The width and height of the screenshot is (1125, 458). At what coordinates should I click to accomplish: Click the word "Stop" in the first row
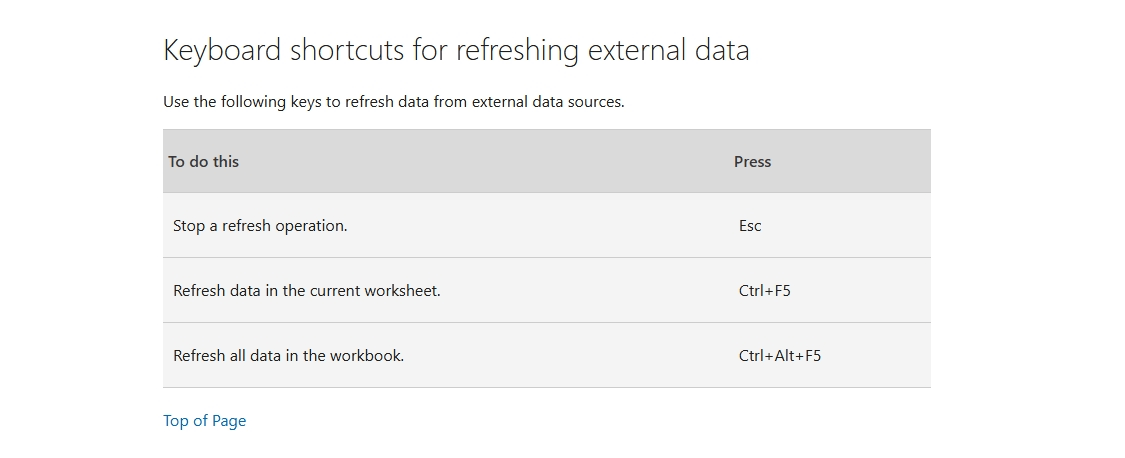pyautogui.click(x=189, y=226)
